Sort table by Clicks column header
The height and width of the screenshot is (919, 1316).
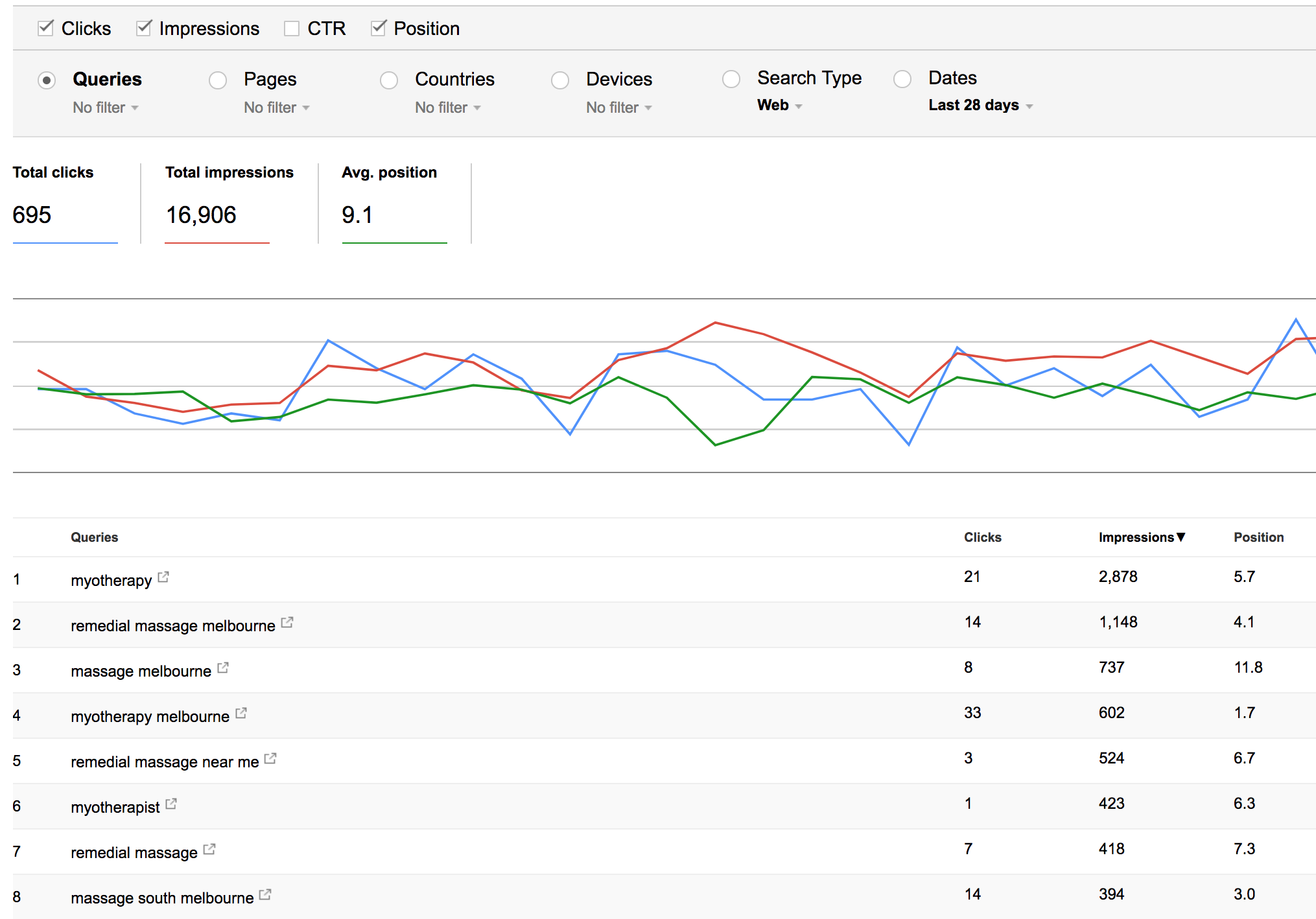pyautogui.click(x=982, y=537)
